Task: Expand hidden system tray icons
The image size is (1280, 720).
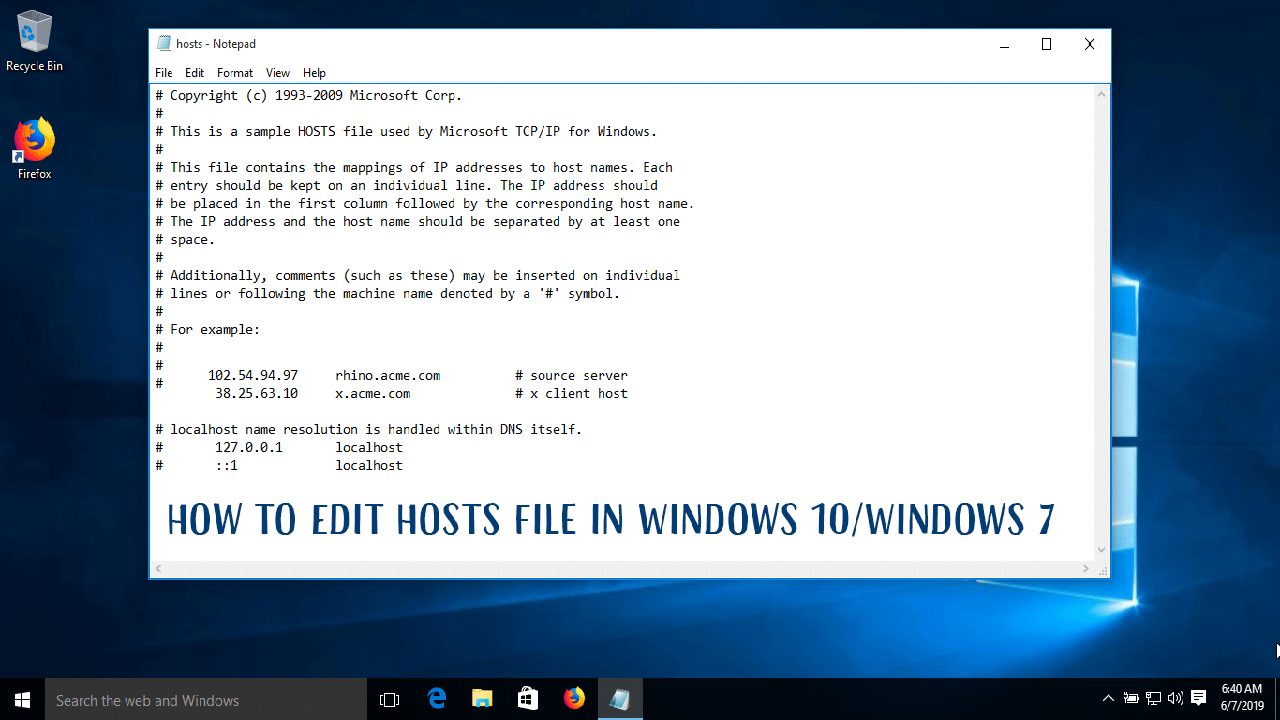Action: (1108, 698)
